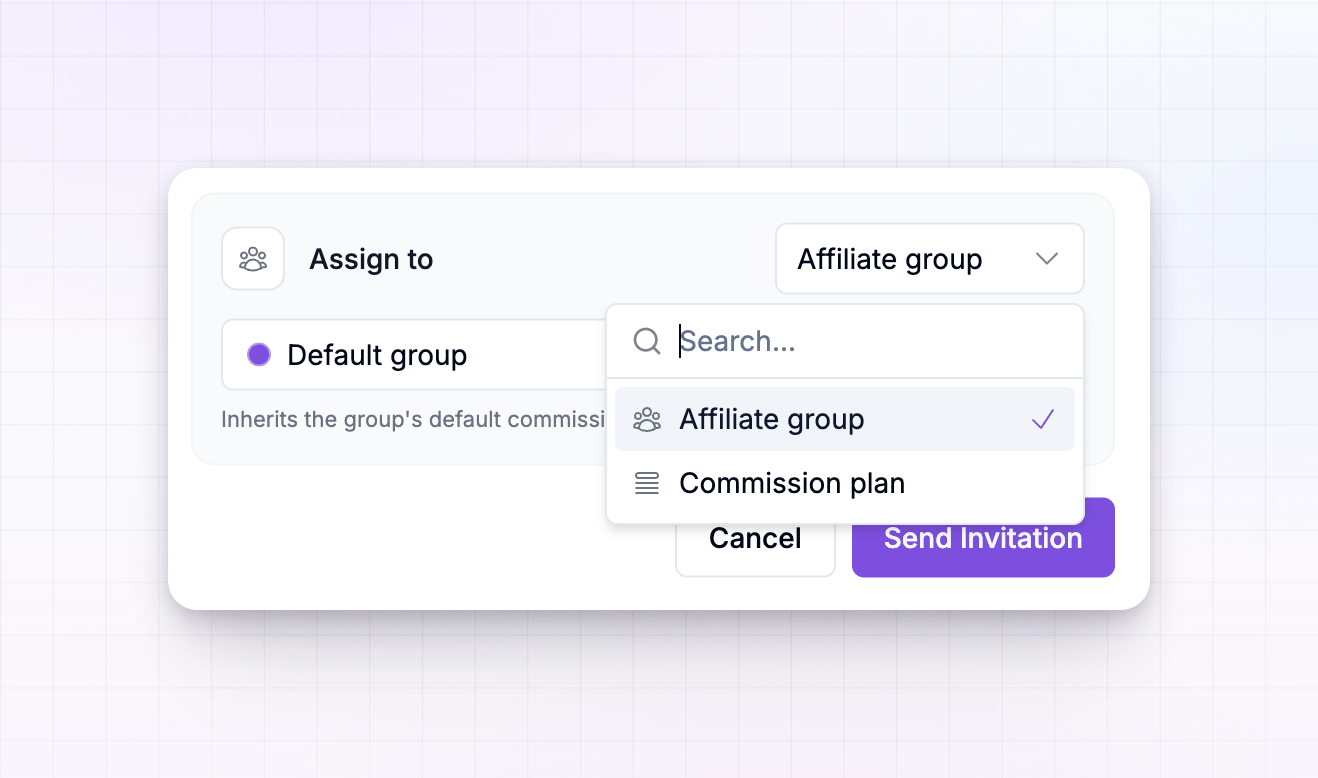1318x778 pixels.
Task: Click the Assign to label text
Action: tap(371, 259)
